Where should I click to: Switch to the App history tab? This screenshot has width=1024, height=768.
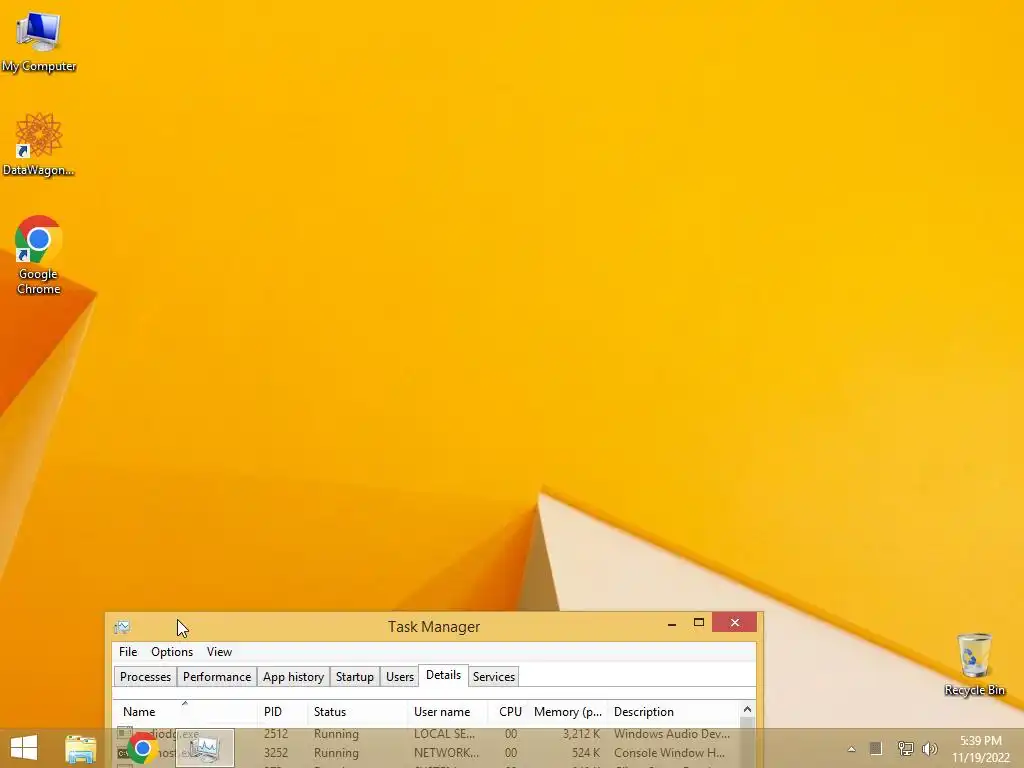[293, 677]
